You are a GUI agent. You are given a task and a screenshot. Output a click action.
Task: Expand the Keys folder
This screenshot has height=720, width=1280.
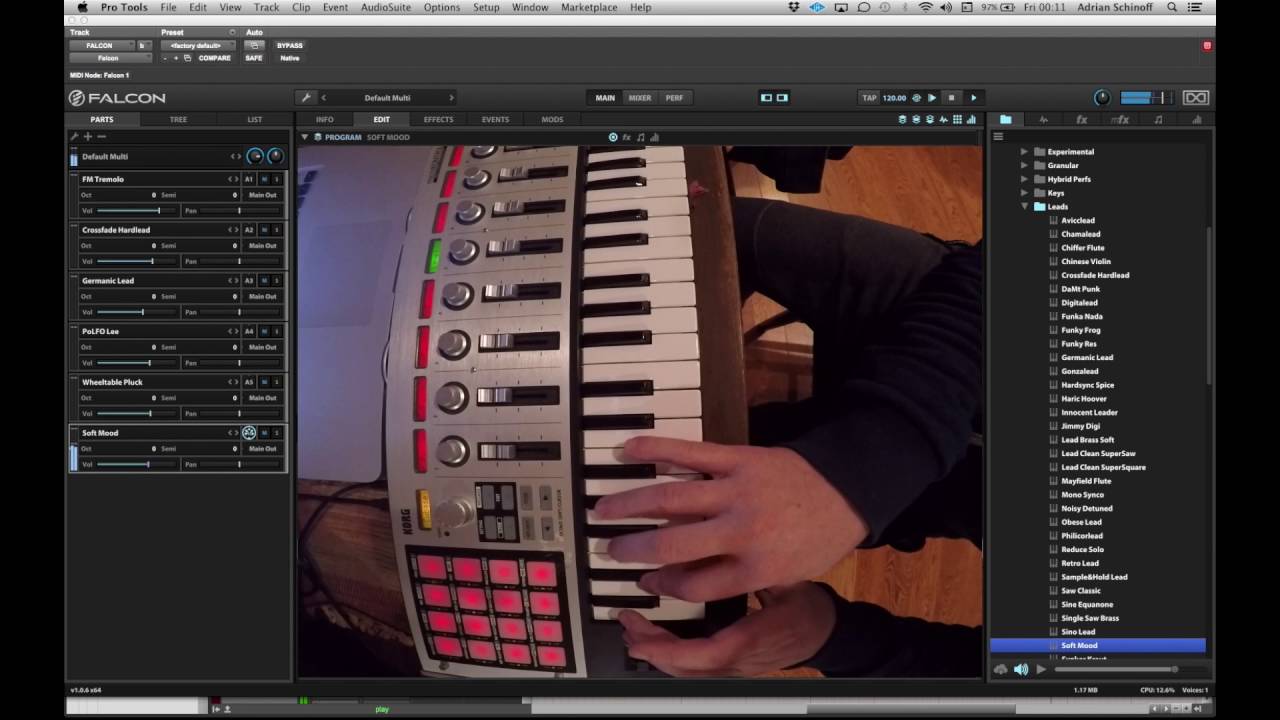pos(1024,193)
